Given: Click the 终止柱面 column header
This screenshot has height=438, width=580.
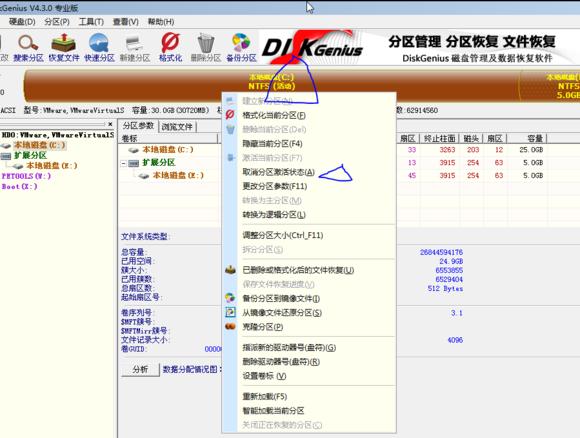Looking at the screenshot, I should 439,139.
